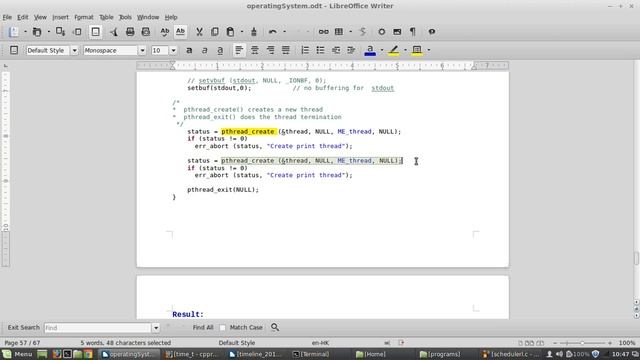Screen dimensions: 640x360
Task: Apply yellow highlighting color swatch
Action: tap(393, 50)
